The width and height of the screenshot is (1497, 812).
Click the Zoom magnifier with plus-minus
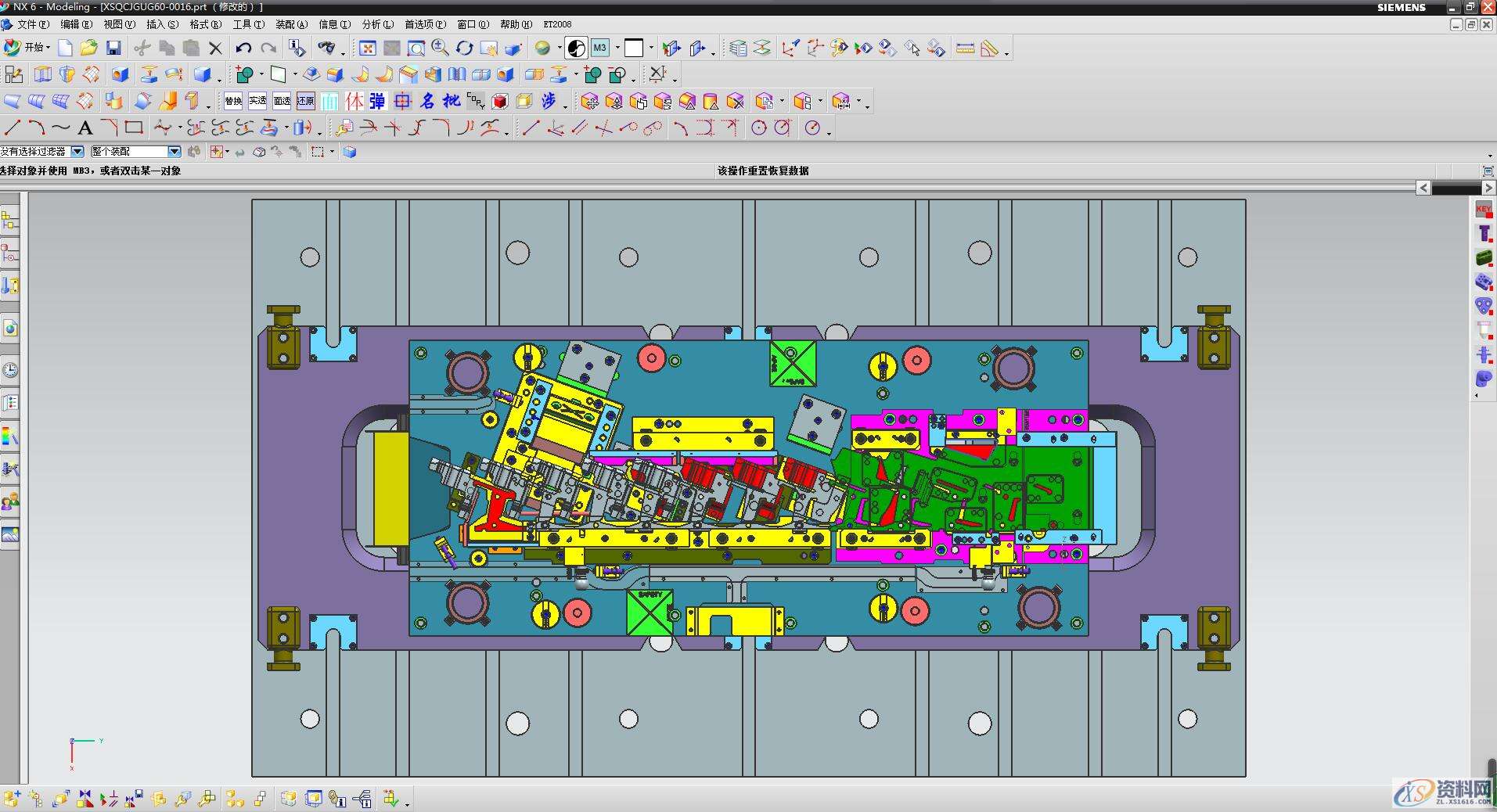coord(440,49)
